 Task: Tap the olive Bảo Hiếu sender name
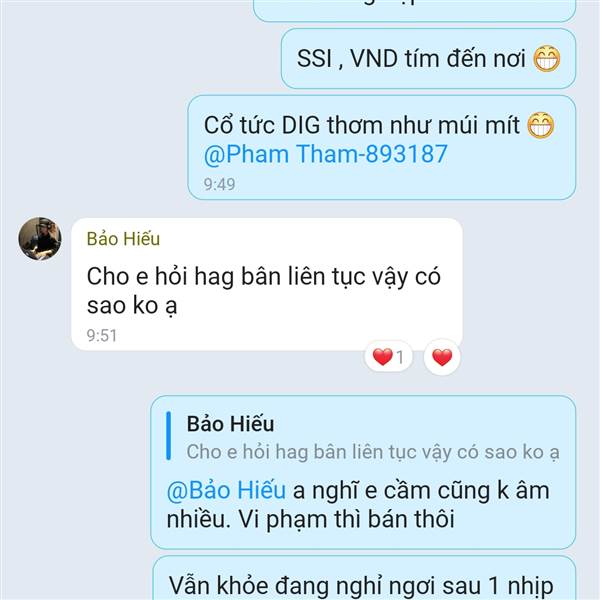(x=123, y=239)
